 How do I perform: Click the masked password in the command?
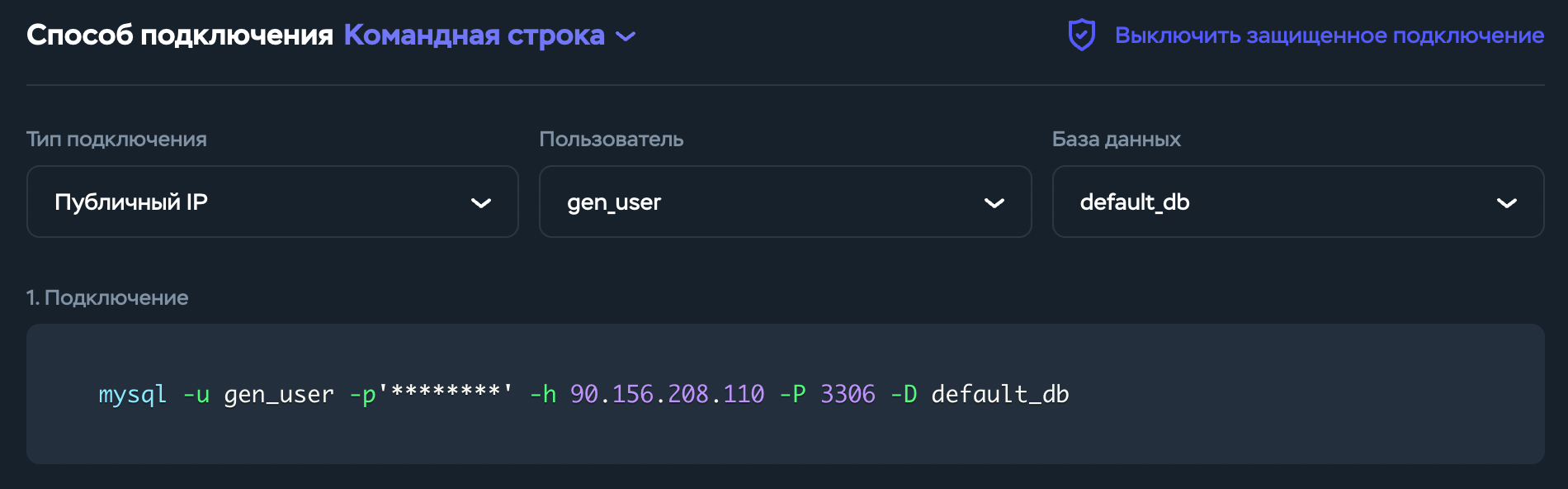pyautogui.click(x=446, y=392)
